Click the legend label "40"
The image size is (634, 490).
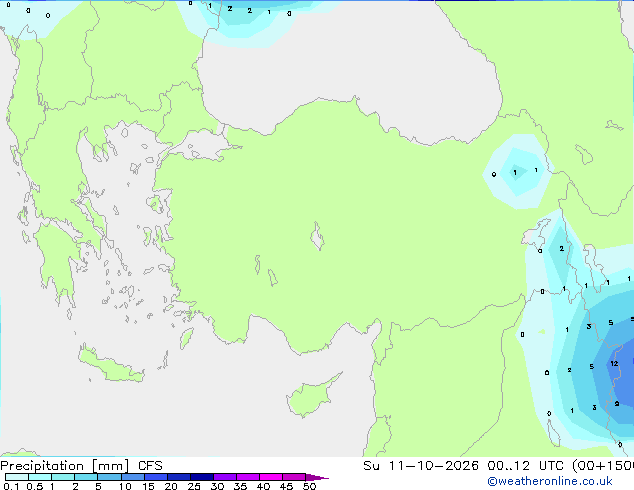263,486
